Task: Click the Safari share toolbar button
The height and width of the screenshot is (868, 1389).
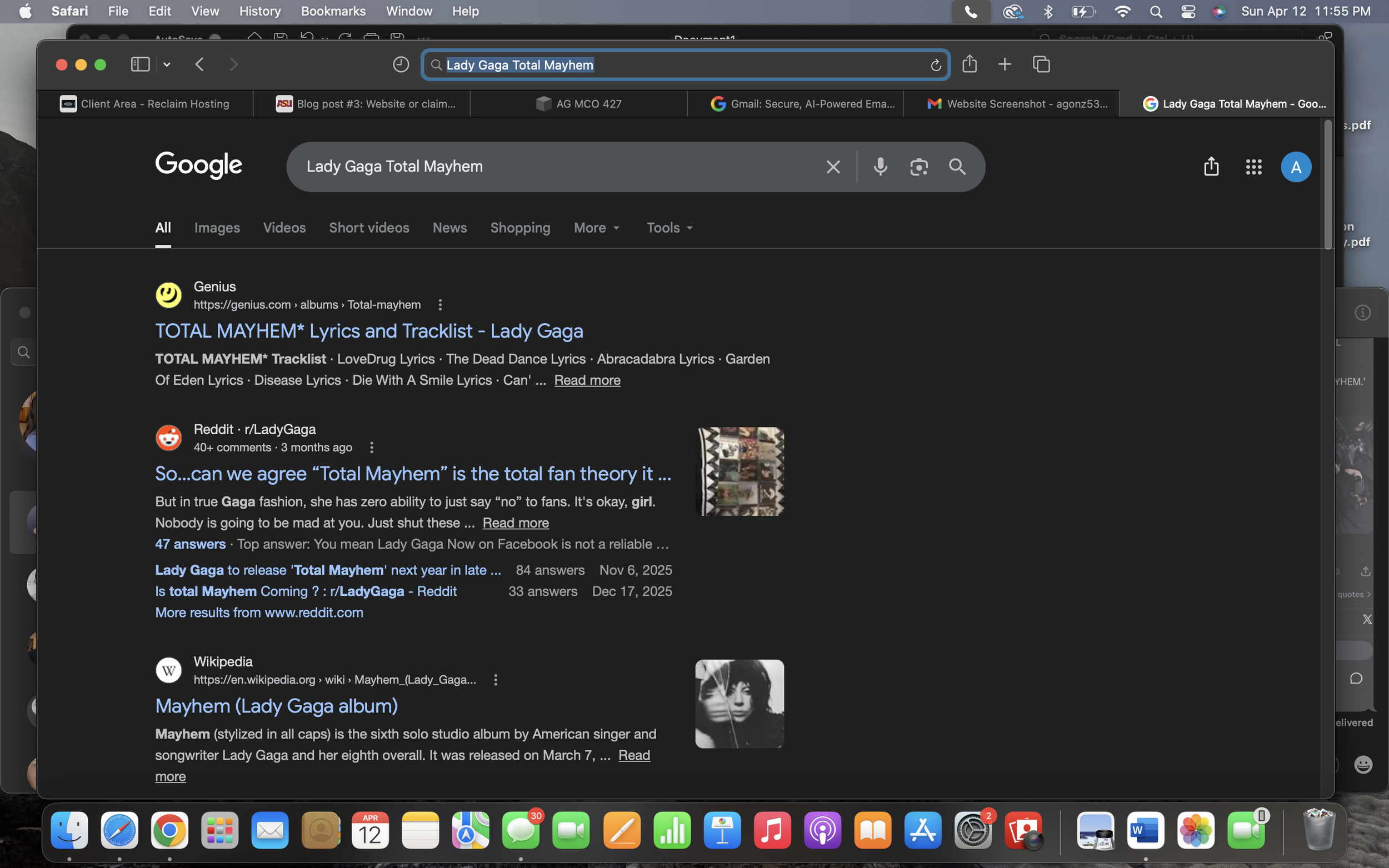Action: pos(970,64)
